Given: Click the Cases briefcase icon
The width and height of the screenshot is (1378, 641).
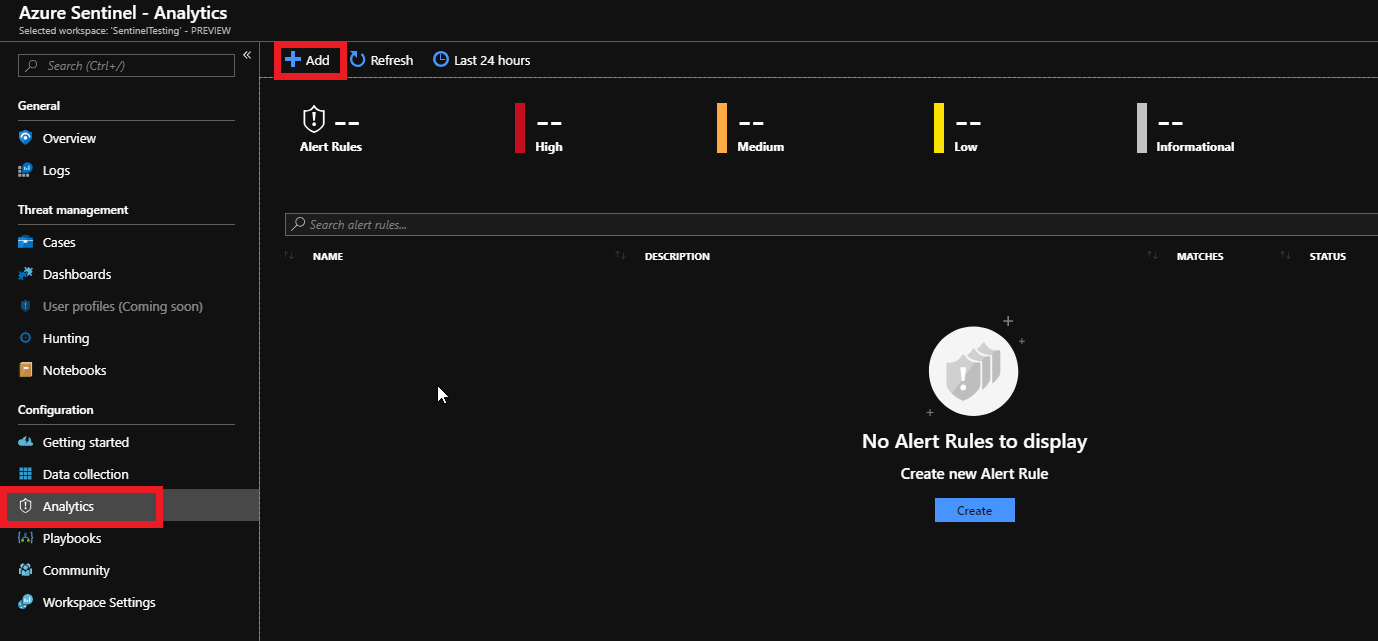Looking at the screenshot, I should pos(26,242).
